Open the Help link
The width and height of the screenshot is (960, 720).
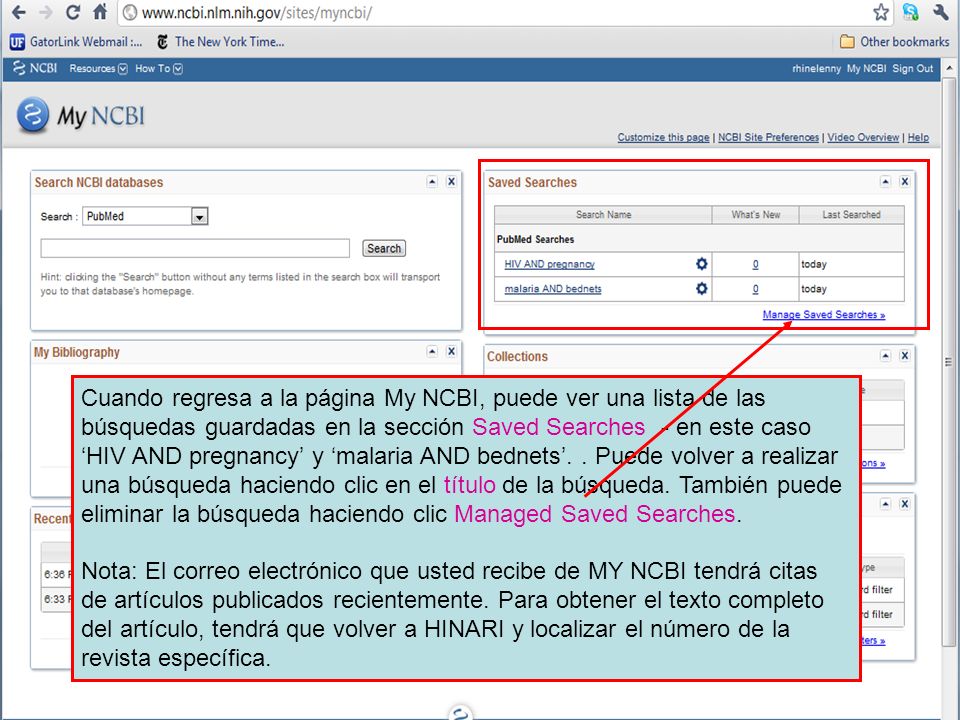[918, 137]
